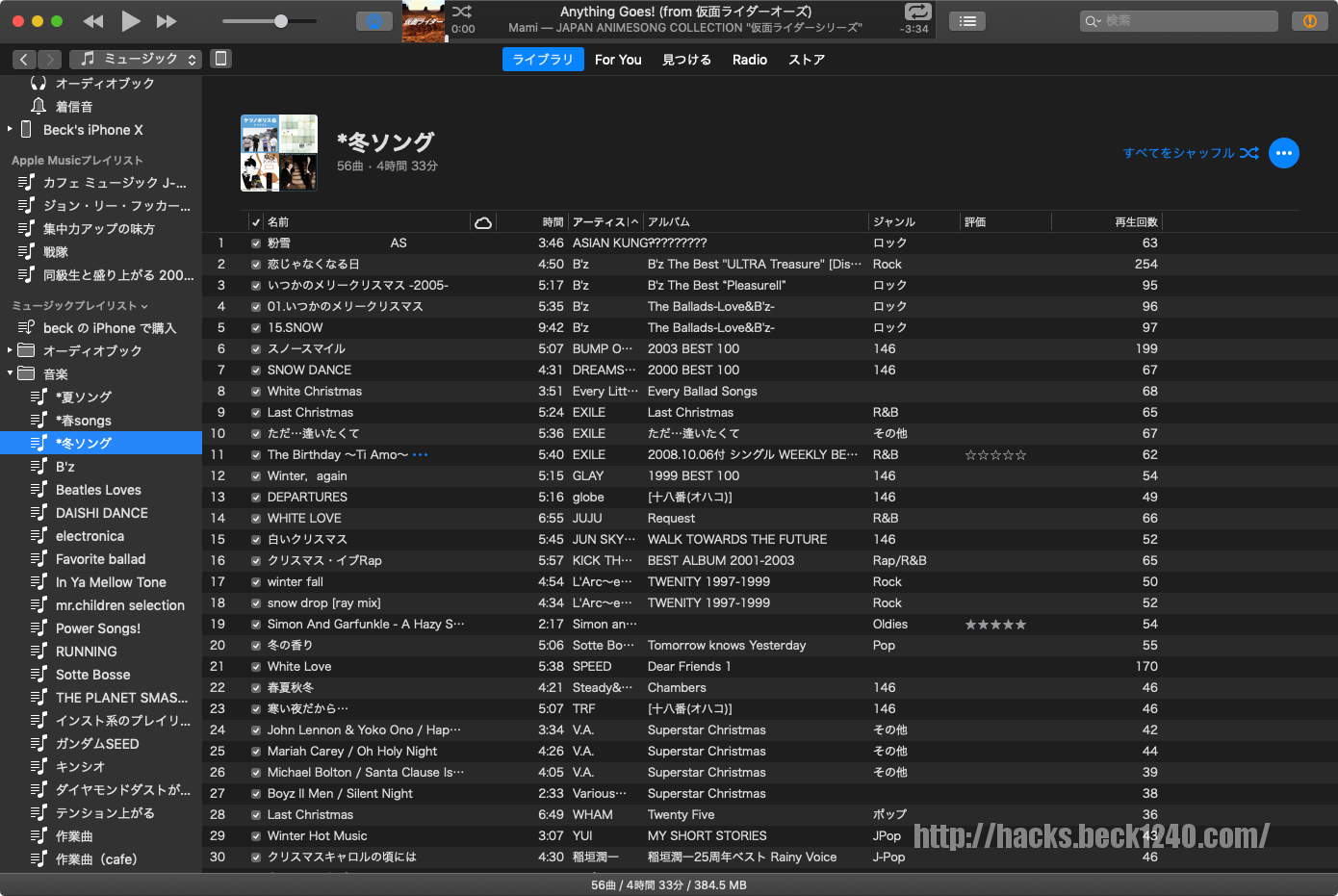The image size is (1338, 896).
Task: Open 戦隊 playlist in sidebar
Action: point(101,252)
